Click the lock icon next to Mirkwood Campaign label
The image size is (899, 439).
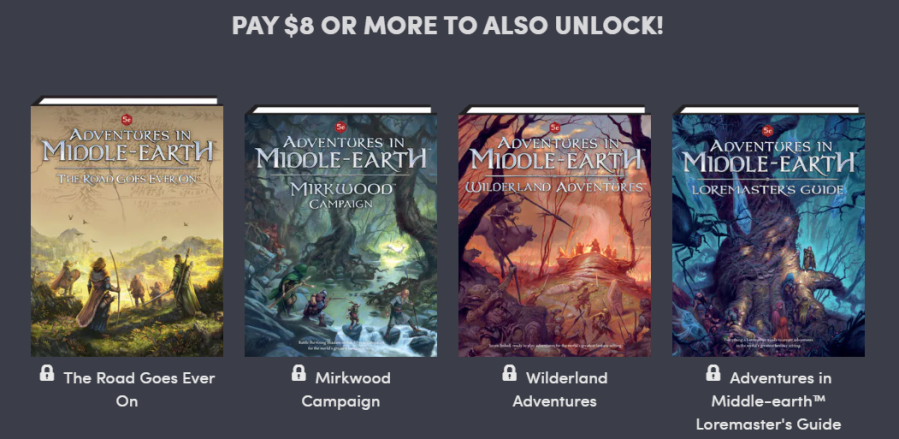(x=299, y=373)
